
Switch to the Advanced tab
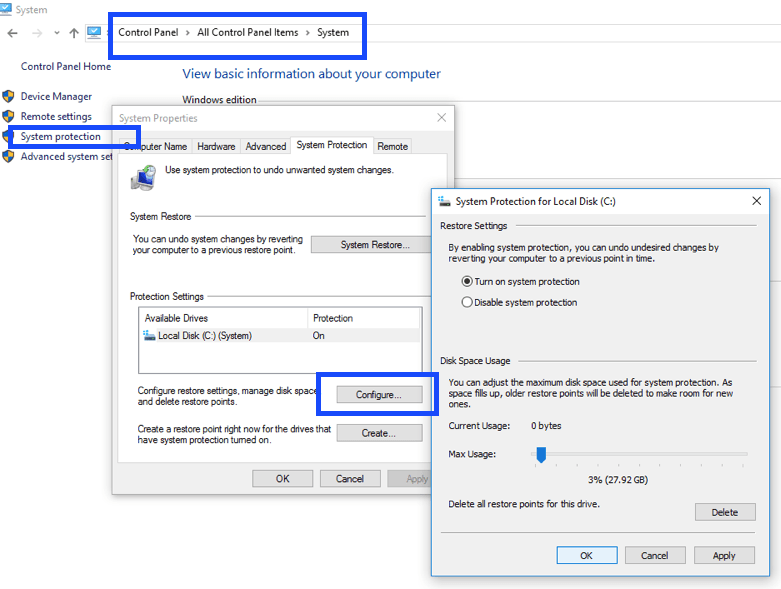coord(266,146)
